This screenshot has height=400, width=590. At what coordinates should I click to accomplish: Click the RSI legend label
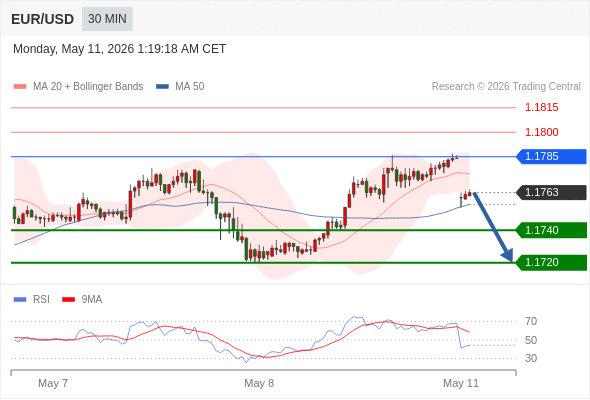coord(41,300)
